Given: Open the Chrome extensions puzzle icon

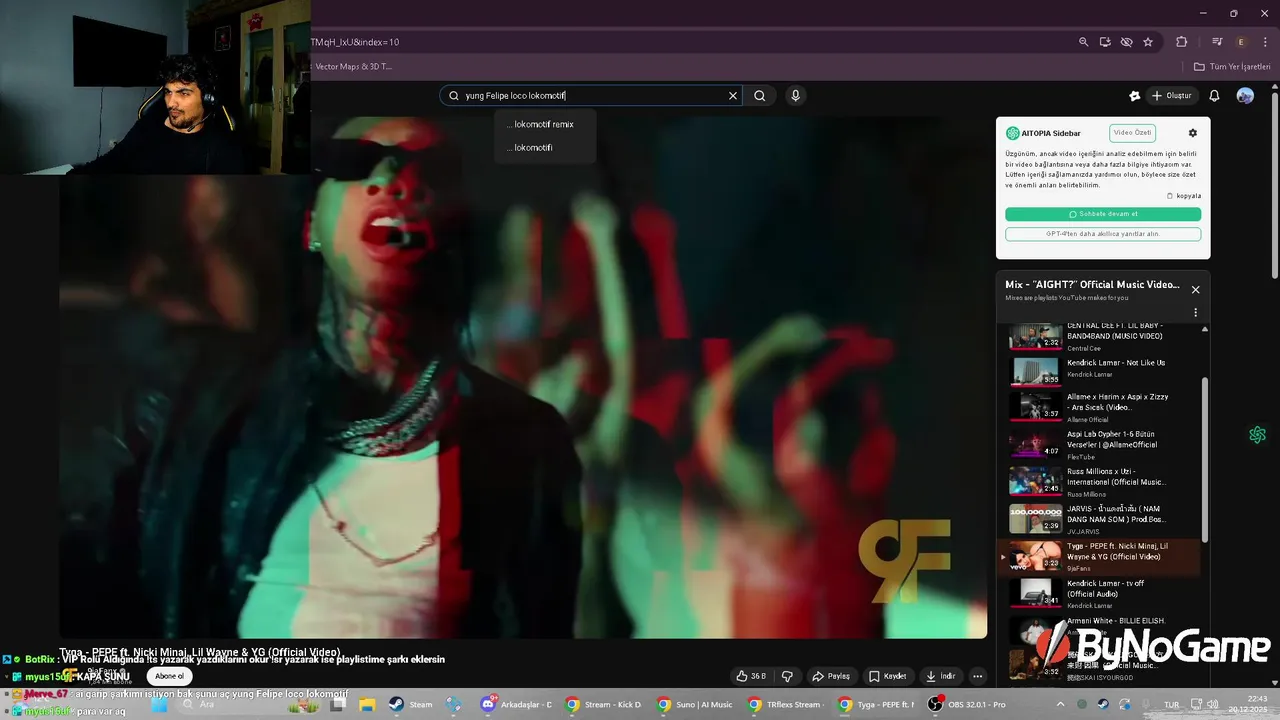Looking at the screenshot, I should click(1181, 42).
